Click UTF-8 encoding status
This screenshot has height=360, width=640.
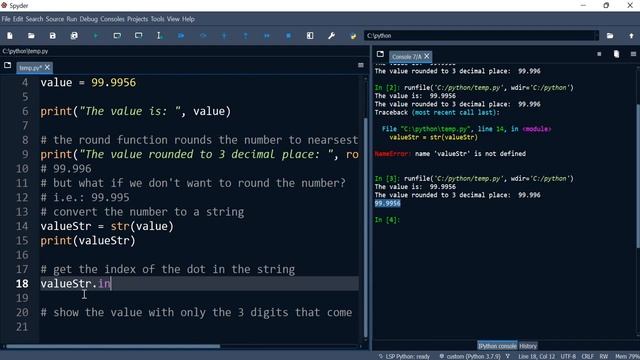[x=568, y=357]
